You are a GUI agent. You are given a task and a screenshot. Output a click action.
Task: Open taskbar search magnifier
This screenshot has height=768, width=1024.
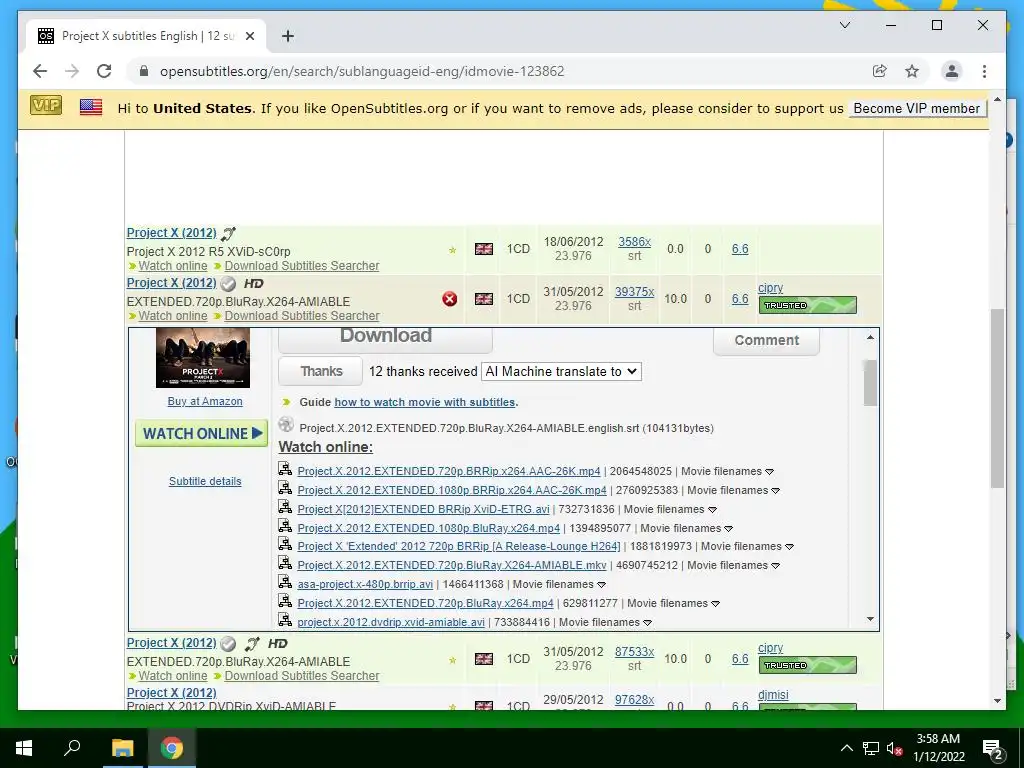pos(72,747)
